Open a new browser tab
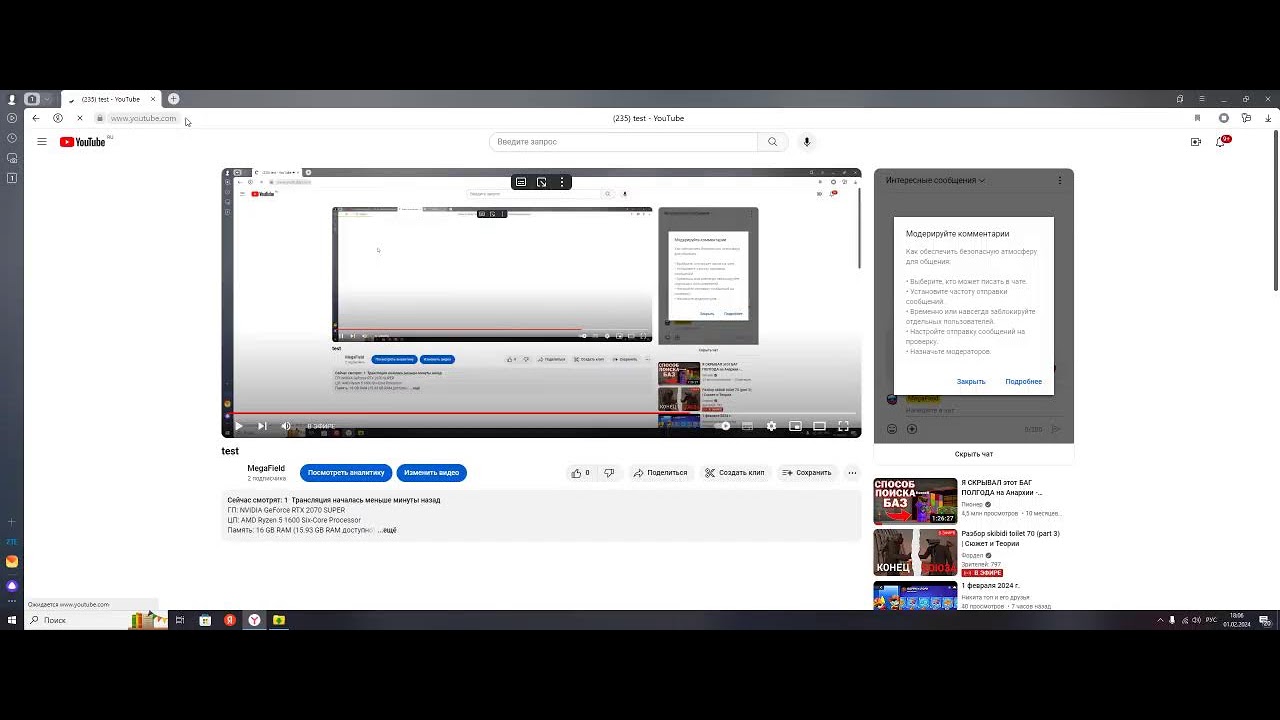The height and width of the screenshot is (720, 1280). pyautogui.click(x=173, y=99)
